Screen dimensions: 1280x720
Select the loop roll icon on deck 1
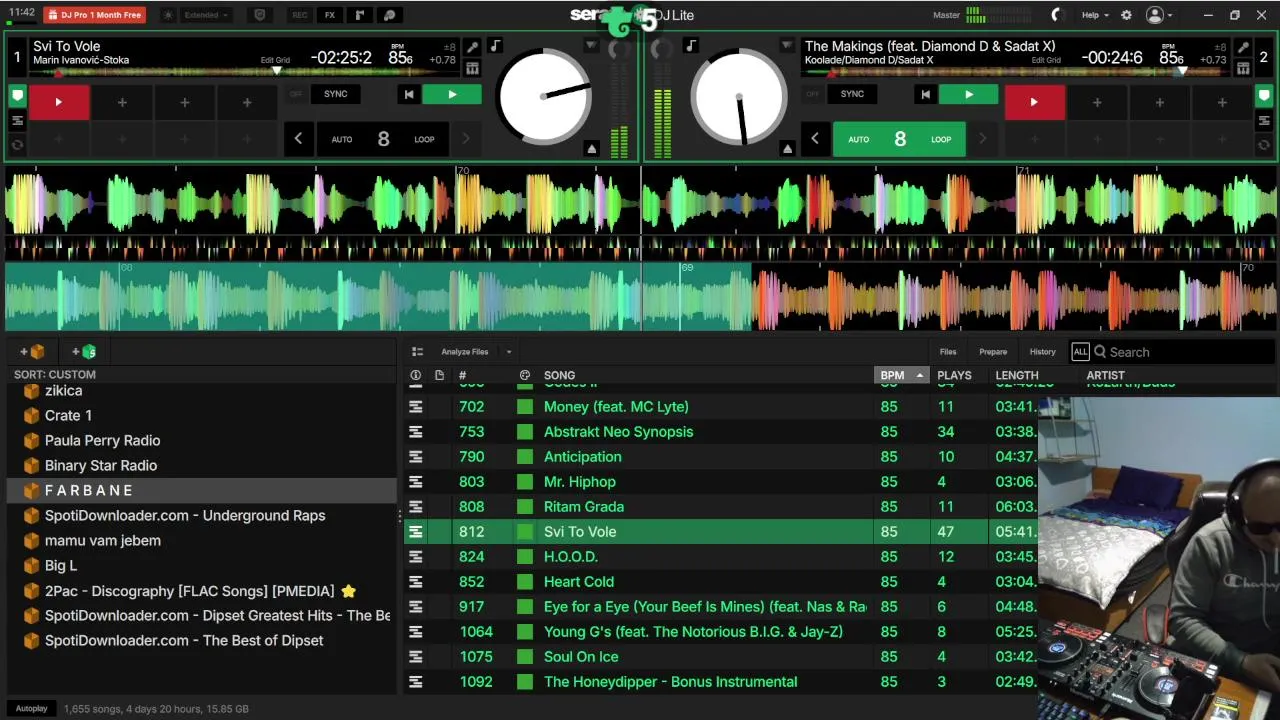coord(17,145)
